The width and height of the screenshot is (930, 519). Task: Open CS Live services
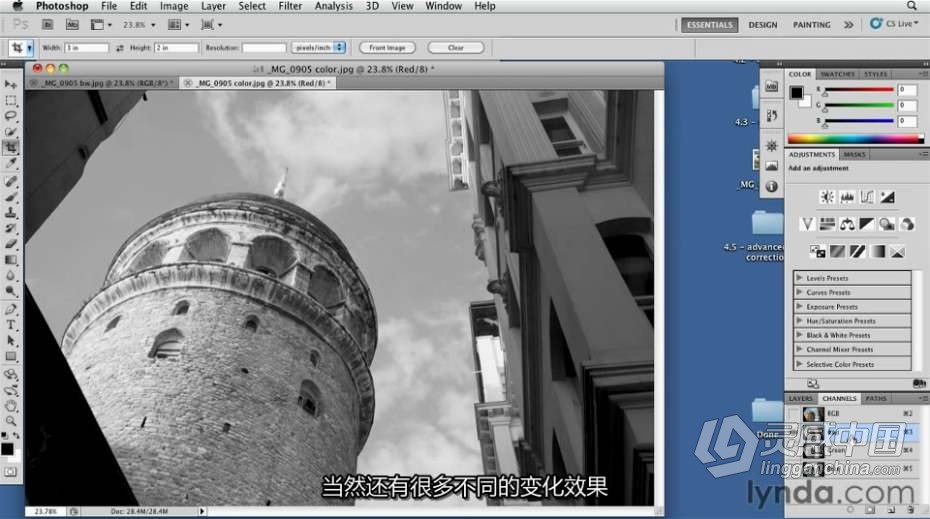tap(894, 24)
